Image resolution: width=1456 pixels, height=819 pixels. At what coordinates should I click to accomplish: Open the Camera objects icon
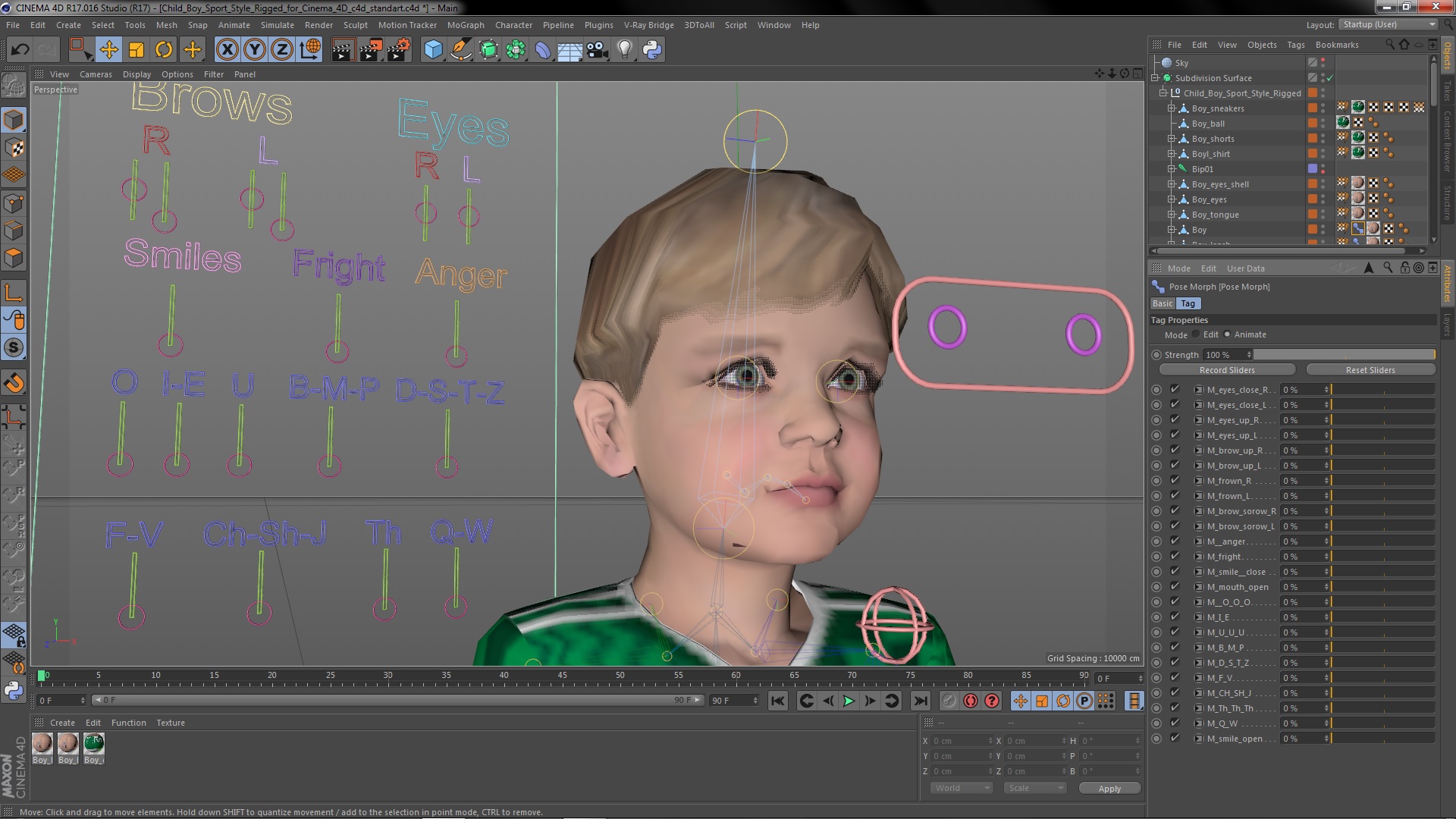pyautogui.click(x=598, y=50)
